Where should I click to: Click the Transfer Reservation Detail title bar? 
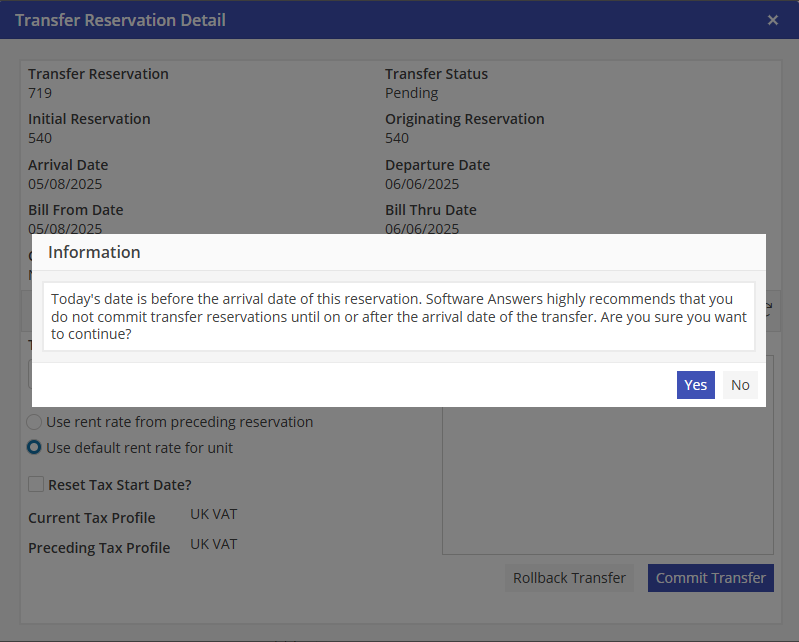tap(300, 20)
